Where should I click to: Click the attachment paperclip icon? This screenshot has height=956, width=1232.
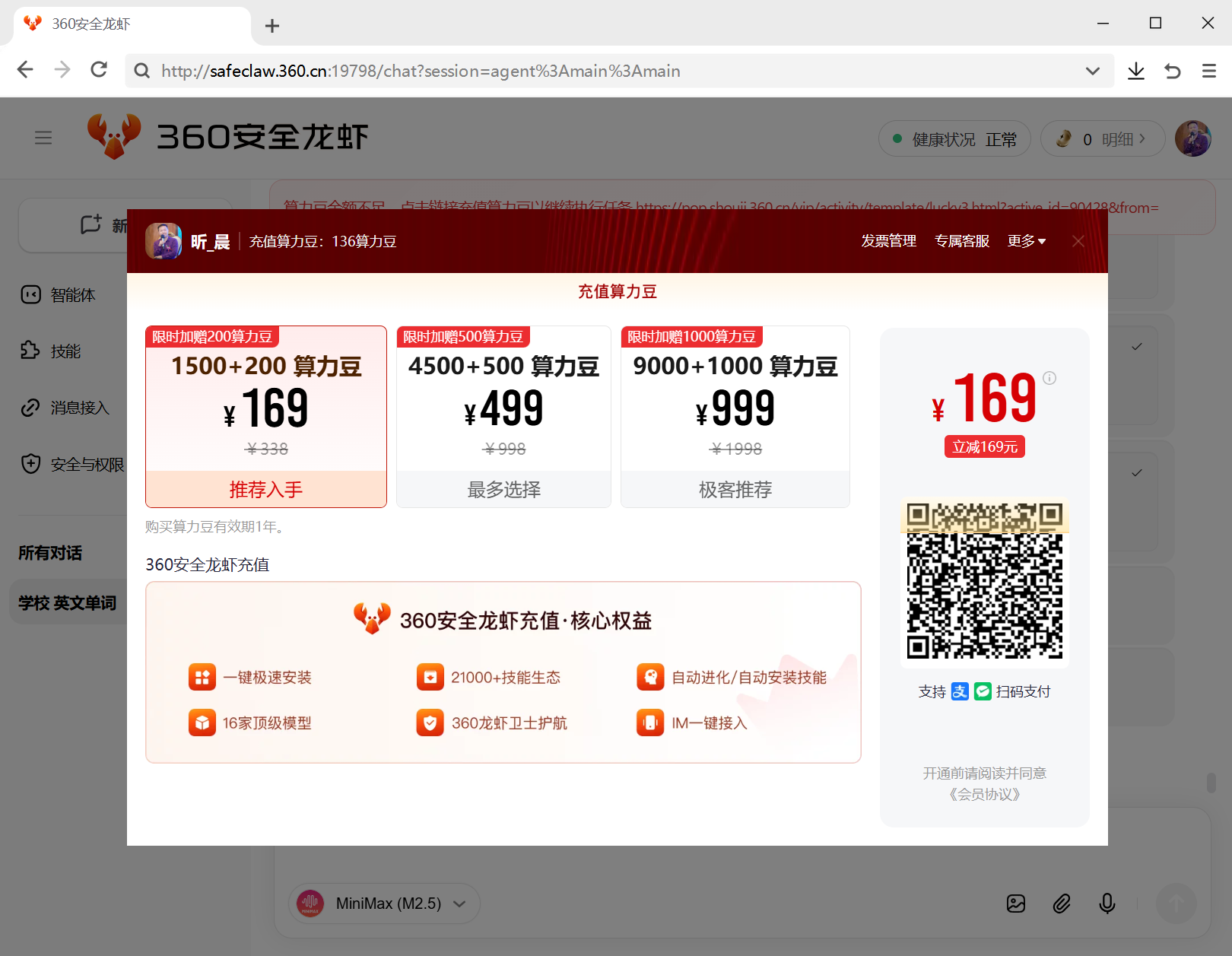pyautogui.click(x=1062, y=904)
